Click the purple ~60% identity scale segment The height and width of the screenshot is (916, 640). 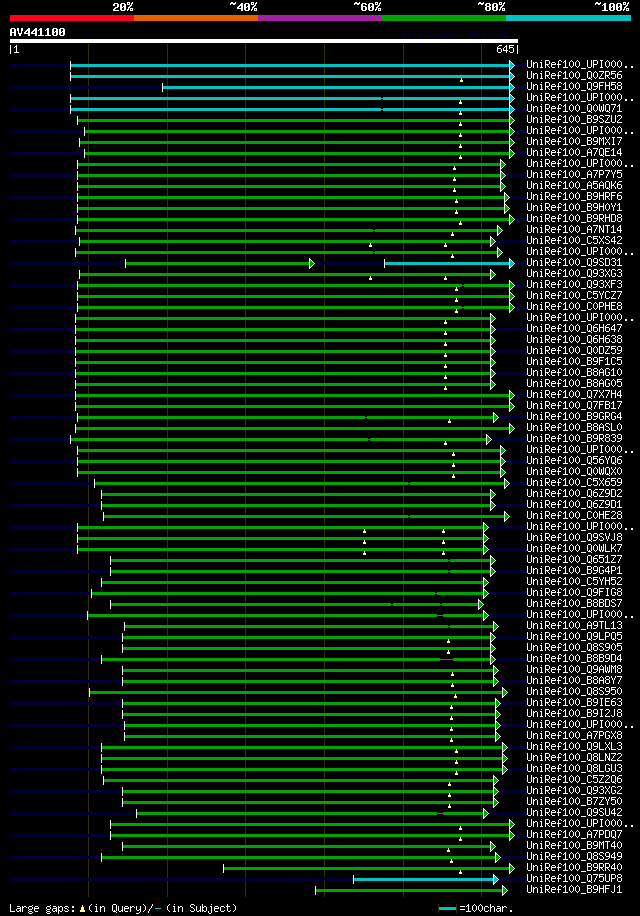coord(320,18)
